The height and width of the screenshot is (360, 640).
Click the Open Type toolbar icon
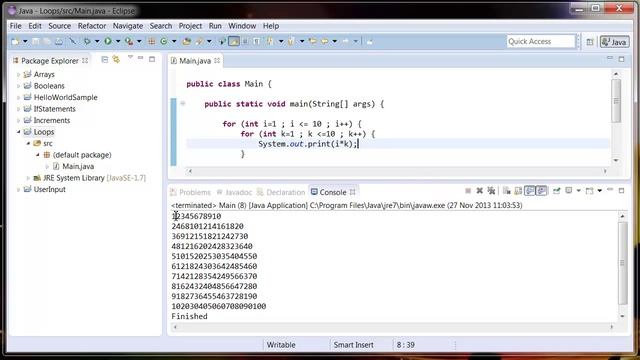[x=187, y=41]
